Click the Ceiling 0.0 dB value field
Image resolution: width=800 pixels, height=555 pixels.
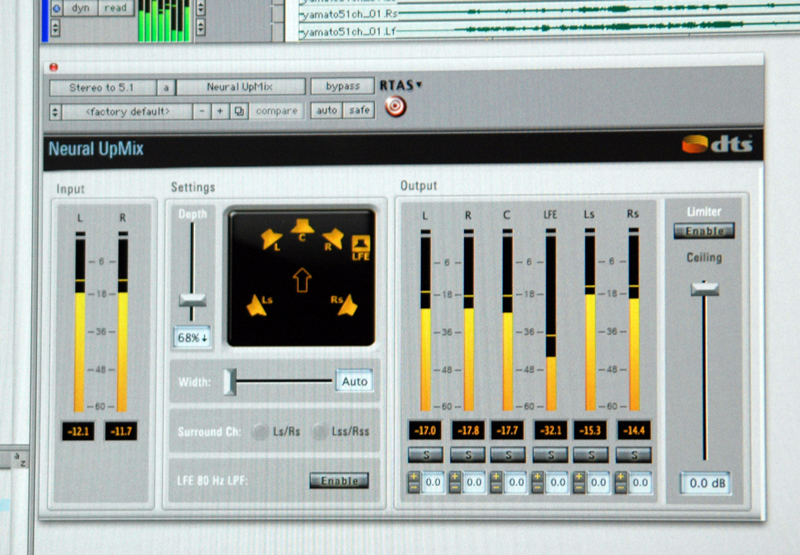click(x=705, y=483)
